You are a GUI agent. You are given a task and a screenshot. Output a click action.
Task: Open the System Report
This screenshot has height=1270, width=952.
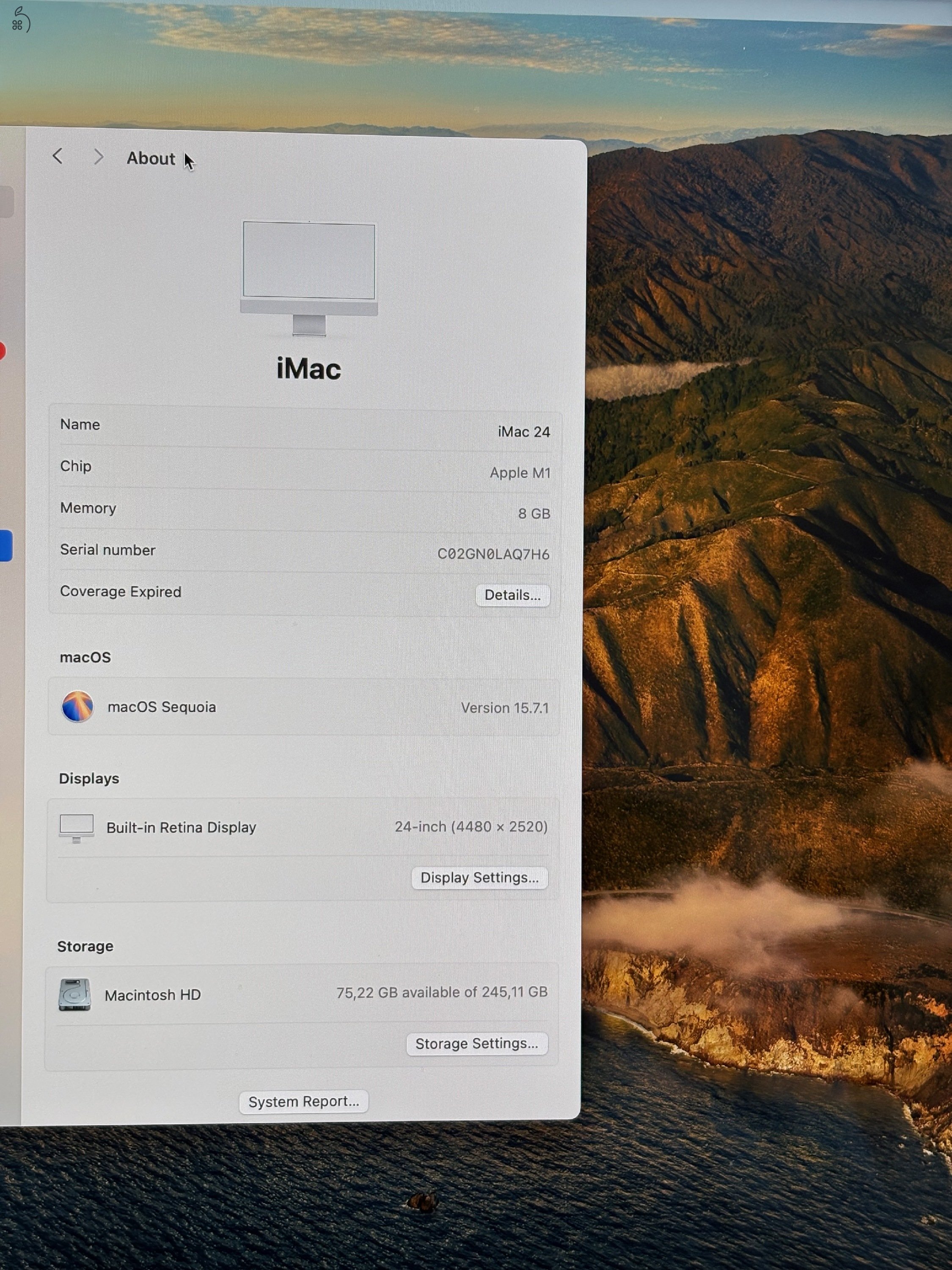303,1101
